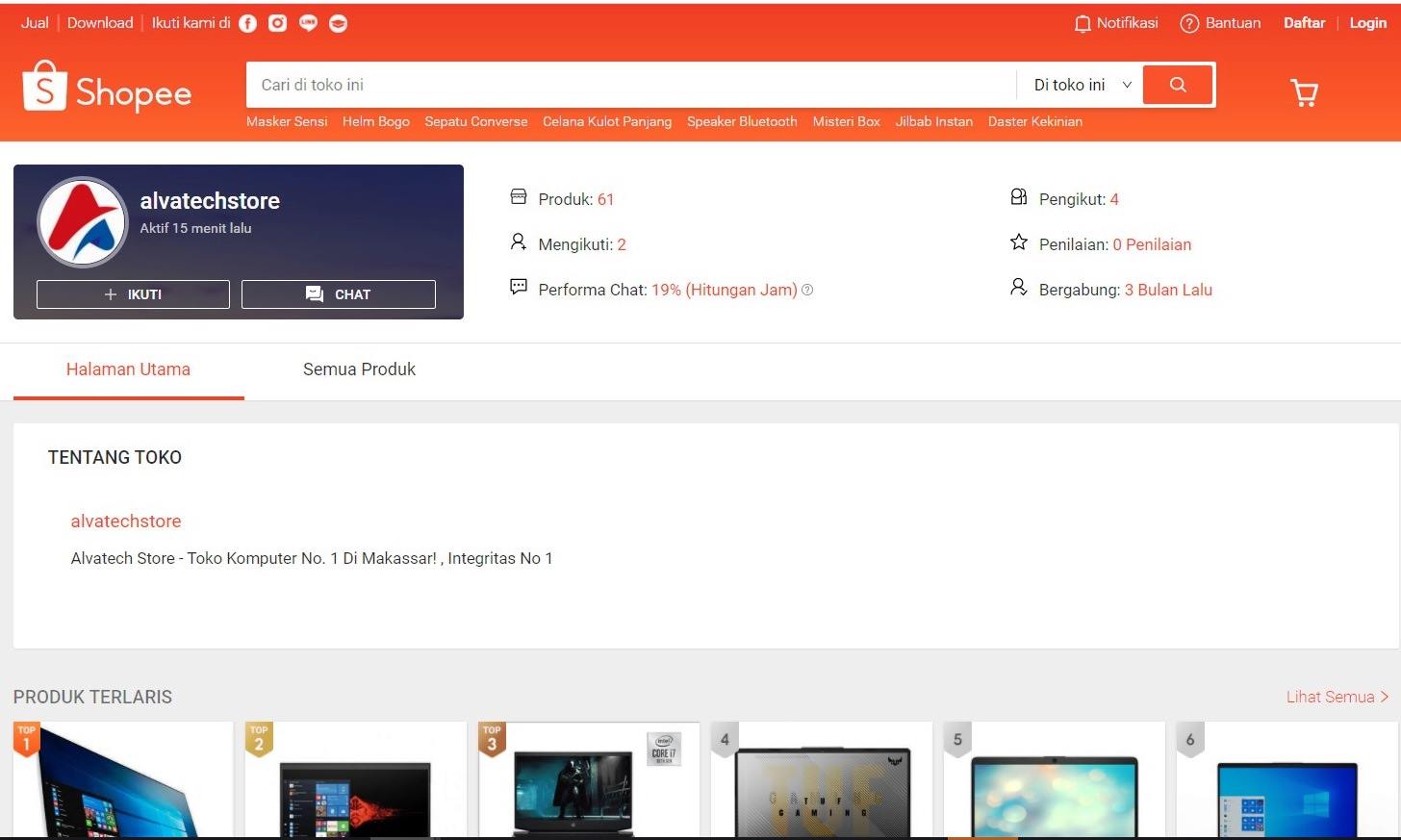Image resolution: width=1401 pixels, height=840 pixels.
Task: Click the Jual link
Action: pos(35,23)
